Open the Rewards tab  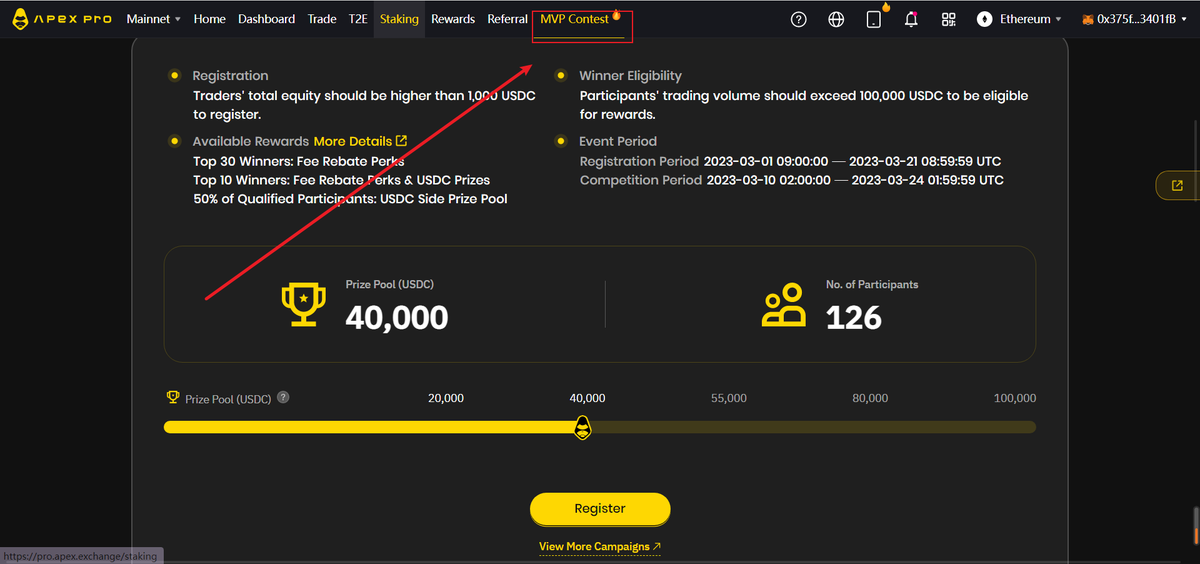[453, 19]
